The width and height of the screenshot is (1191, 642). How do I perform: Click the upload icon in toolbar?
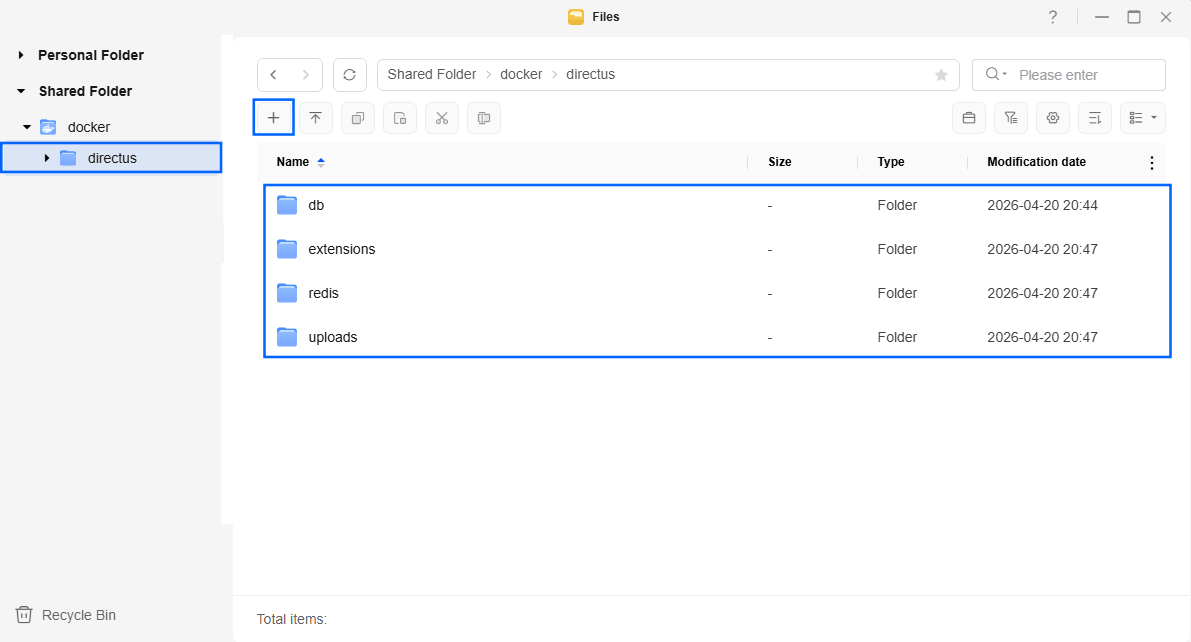click(316, 118)
